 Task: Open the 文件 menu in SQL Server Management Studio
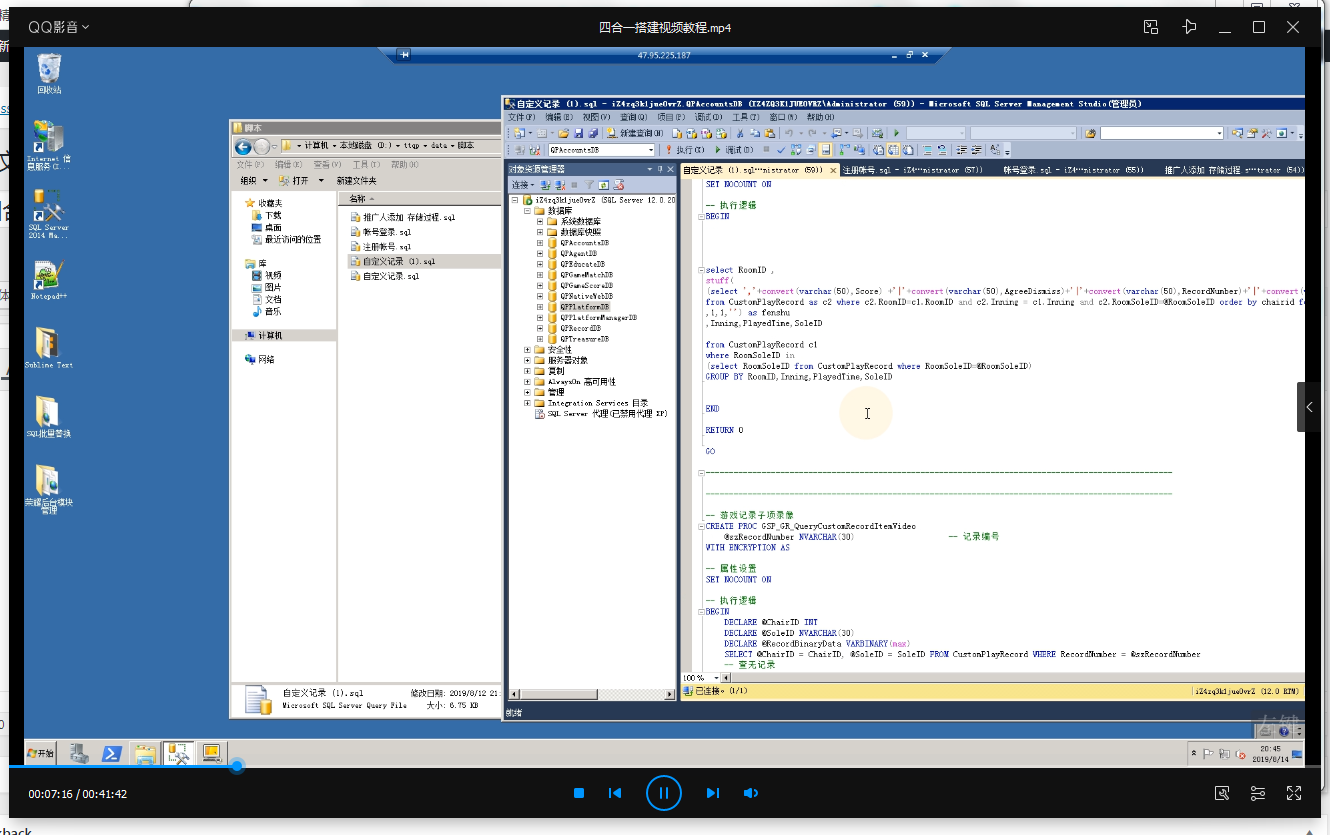pos(521,117)
